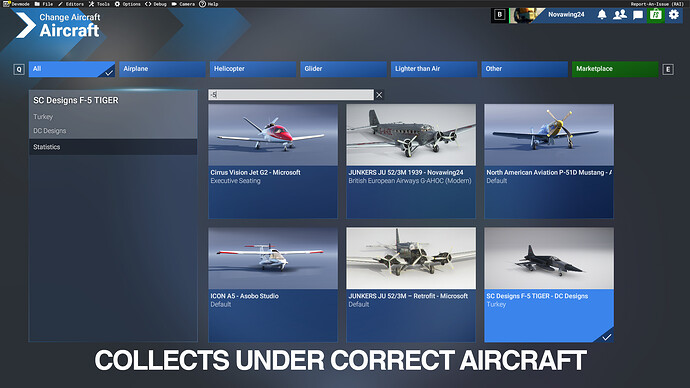Click the Change Aircraft heading text
690x388 pixels.
(70, 17)
